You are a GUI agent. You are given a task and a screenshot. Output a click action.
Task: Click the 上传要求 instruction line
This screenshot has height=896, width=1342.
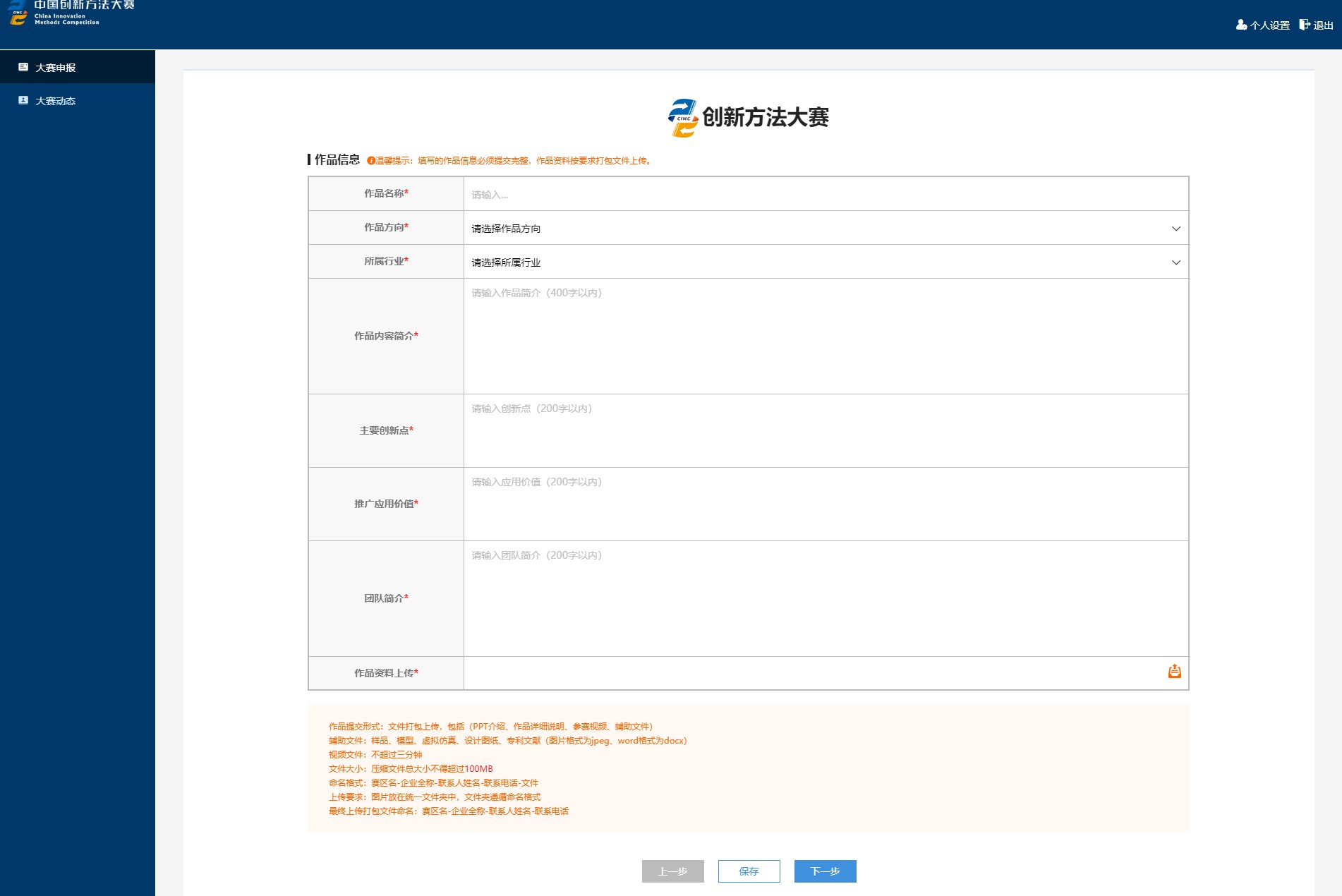point(435,797)
